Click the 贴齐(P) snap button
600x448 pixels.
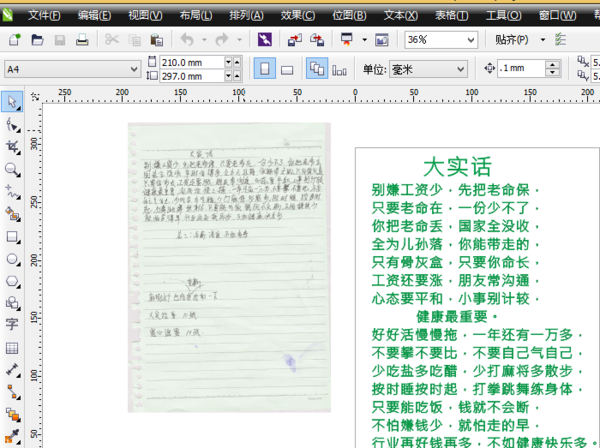(x=520, y=40)
